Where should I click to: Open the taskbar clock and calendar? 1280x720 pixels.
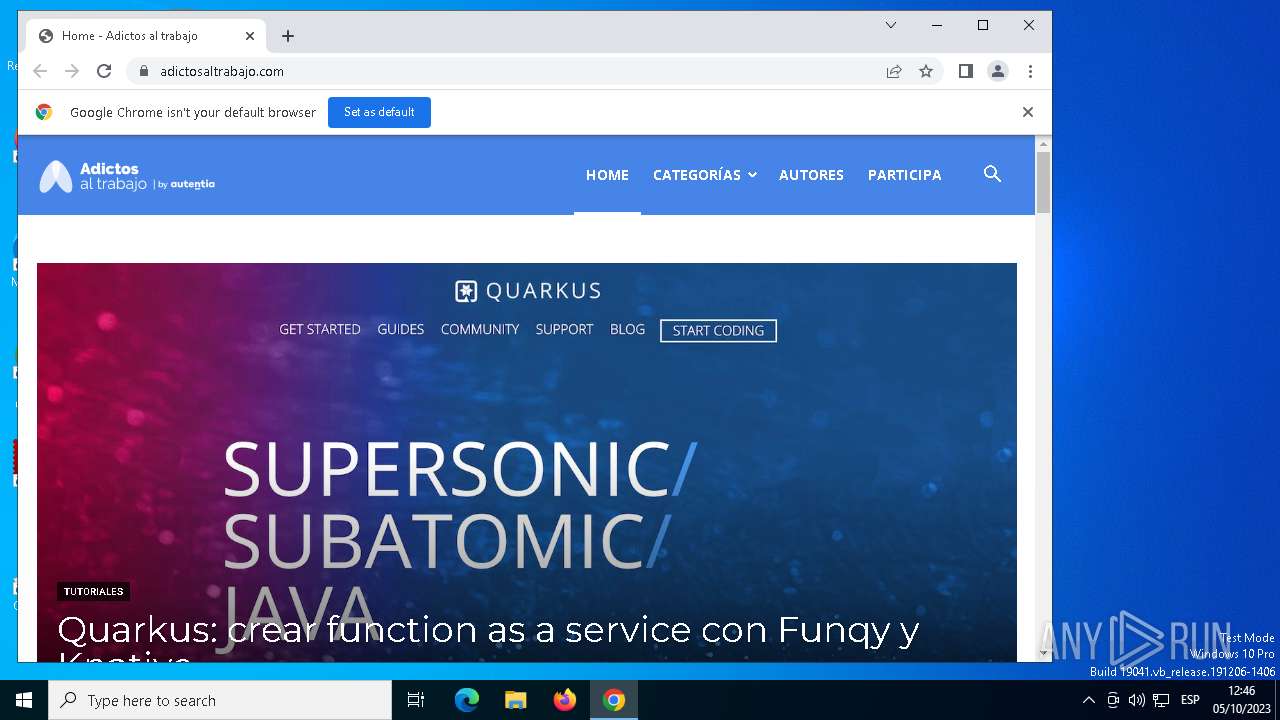pos(1242,700)
